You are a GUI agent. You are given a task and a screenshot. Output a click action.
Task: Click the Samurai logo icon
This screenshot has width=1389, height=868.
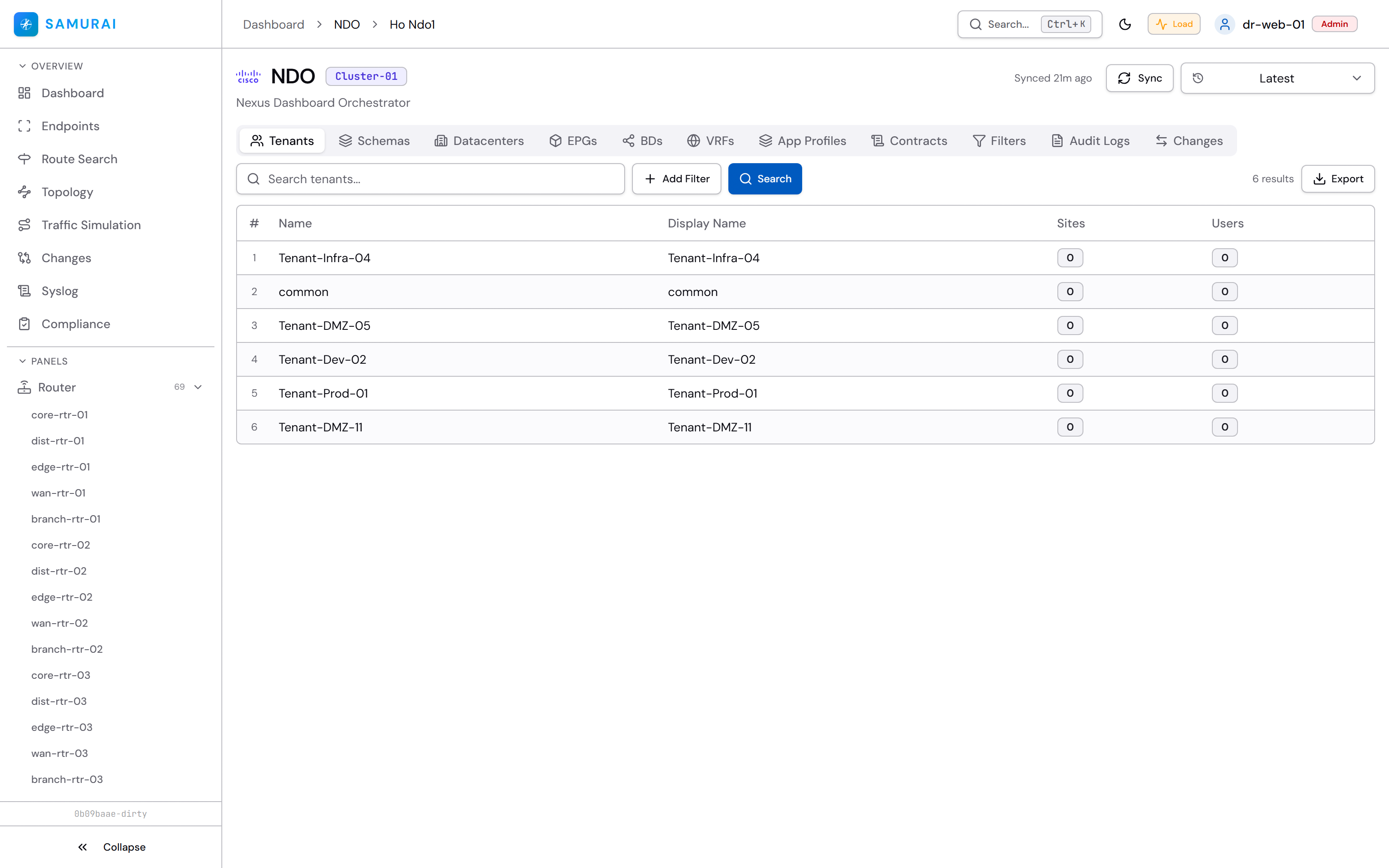coord(26,24)
